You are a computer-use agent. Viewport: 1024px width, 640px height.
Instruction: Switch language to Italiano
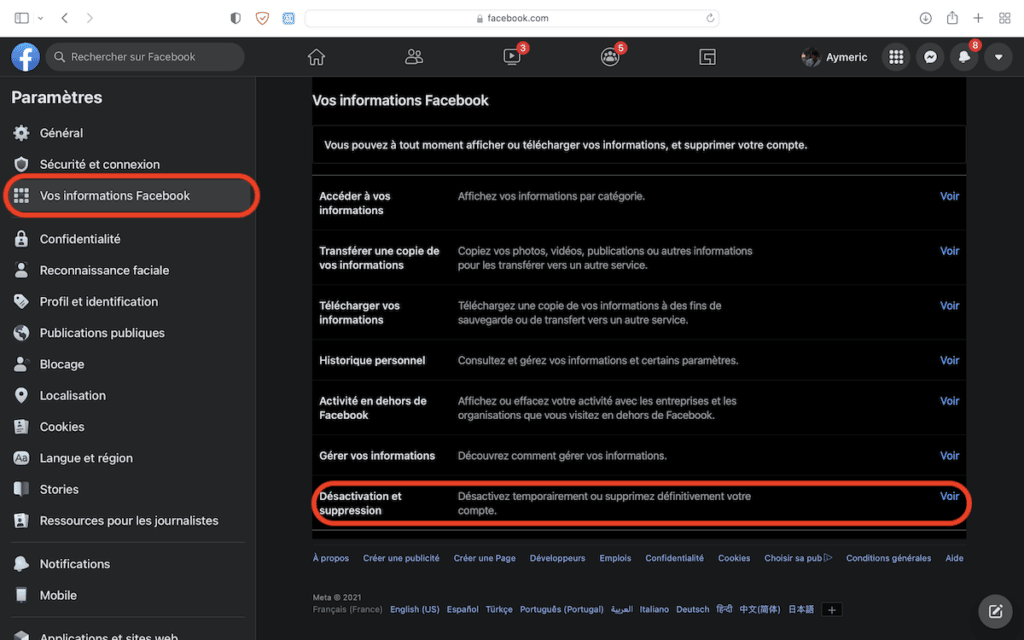point(654,609)
